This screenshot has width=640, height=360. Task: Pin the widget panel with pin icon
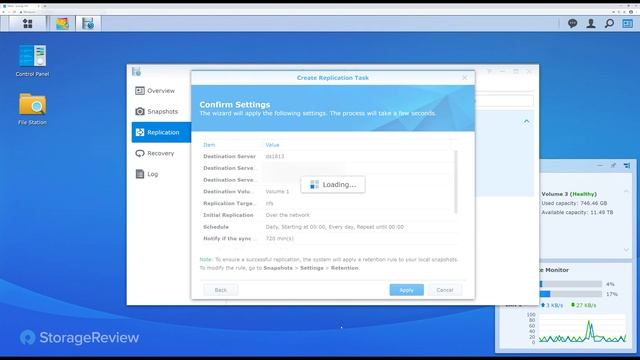(613, 165)
